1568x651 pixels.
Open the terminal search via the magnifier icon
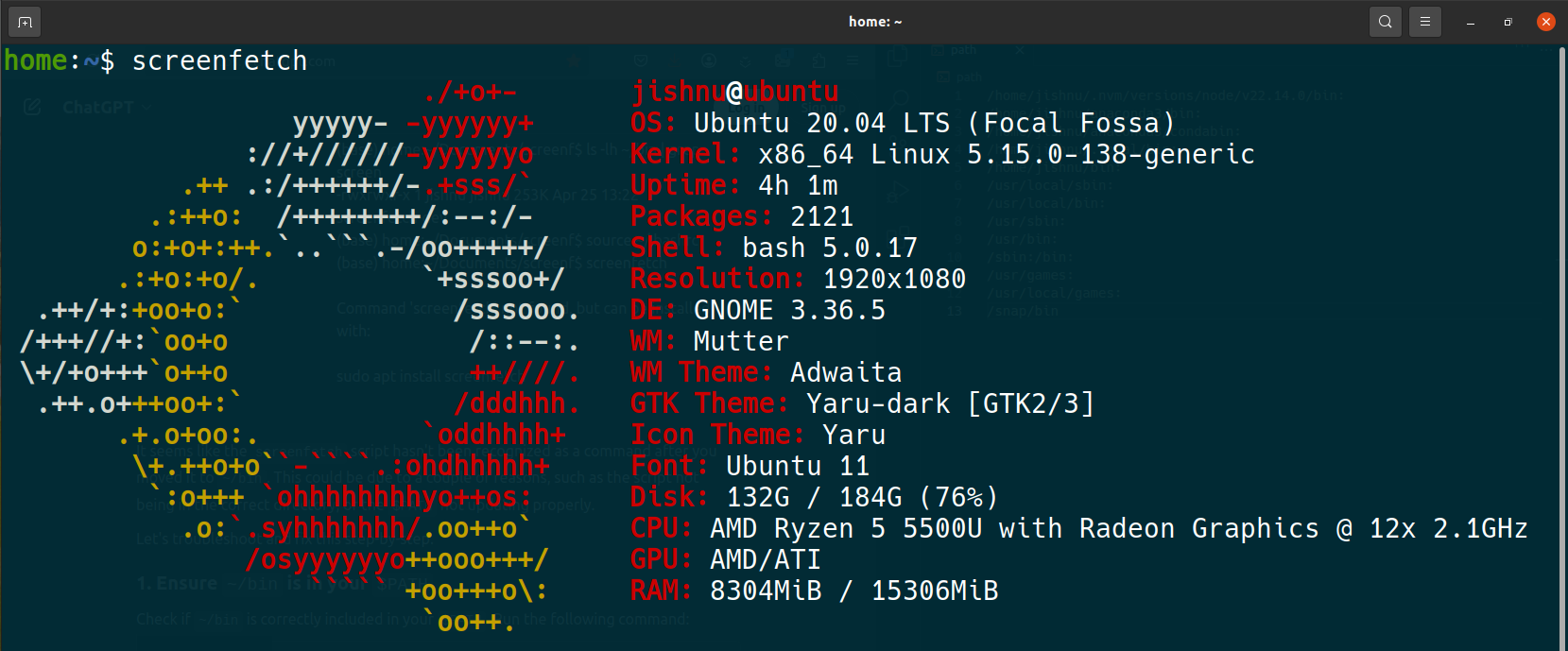1386,22
